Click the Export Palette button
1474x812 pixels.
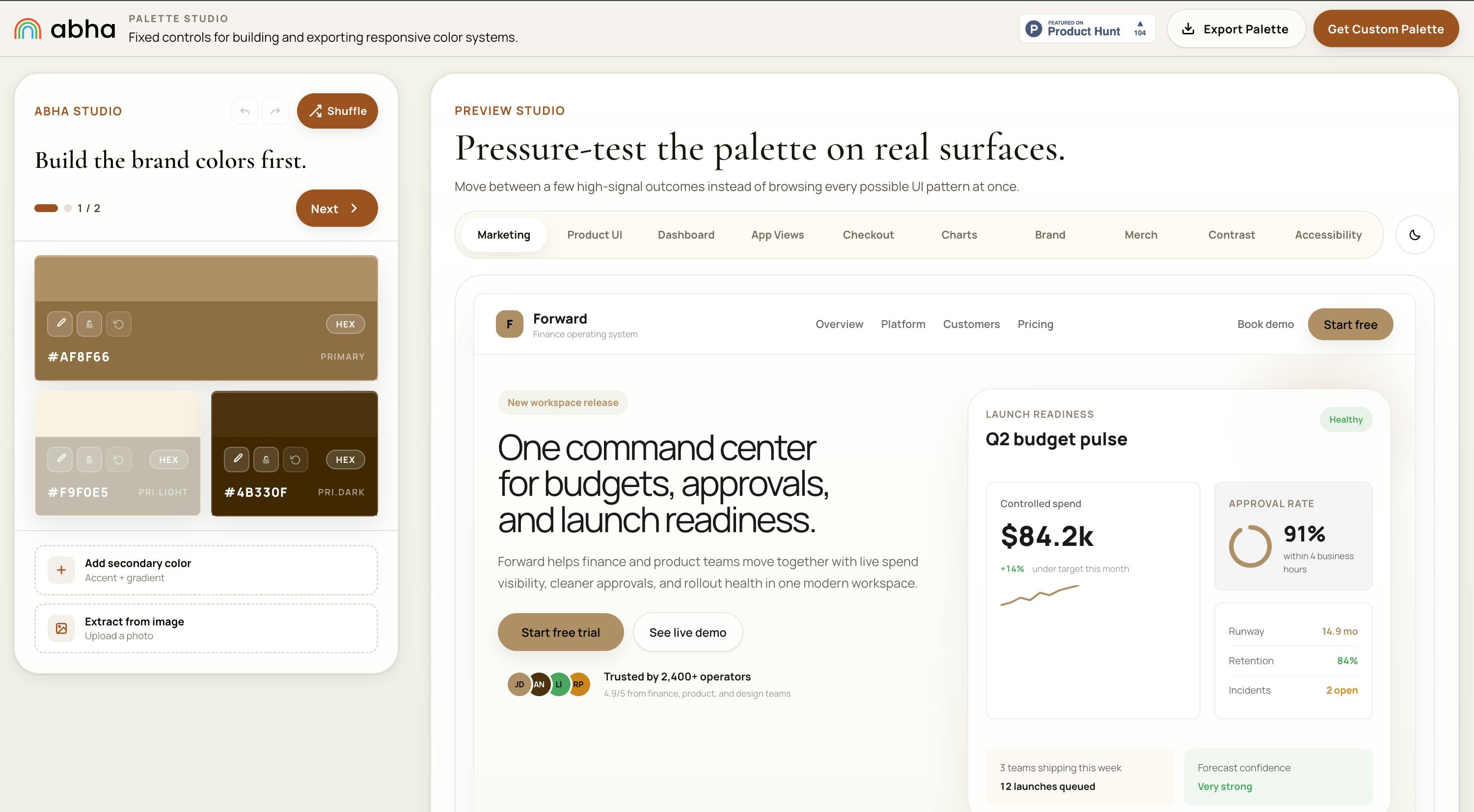tap(1236, 28)
